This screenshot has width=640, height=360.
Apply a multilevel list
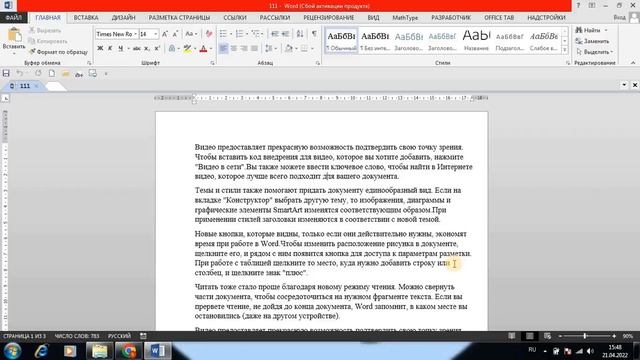point(256,34)
